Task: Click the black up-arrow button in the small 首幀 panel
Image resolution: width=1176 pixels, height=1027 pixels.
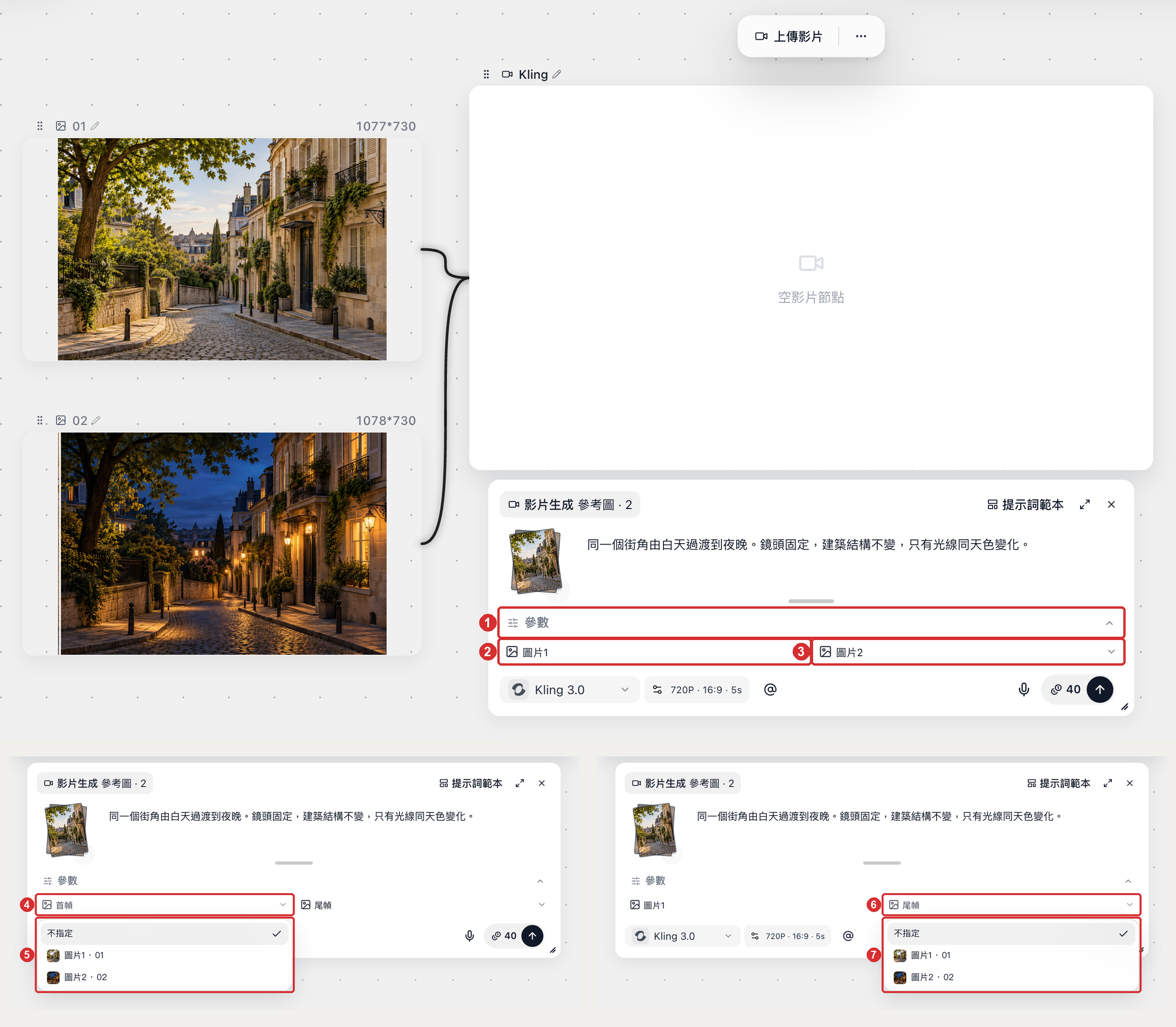Action: (532, 936)
